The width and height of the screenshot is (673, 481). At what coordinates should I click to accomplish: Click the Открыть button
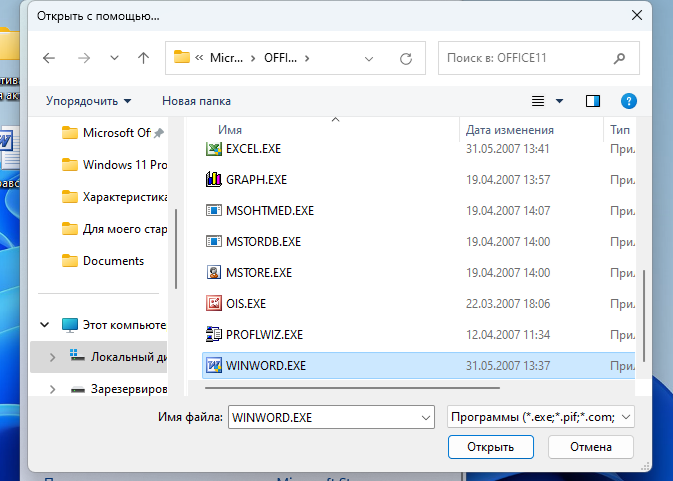pos(491,447)
